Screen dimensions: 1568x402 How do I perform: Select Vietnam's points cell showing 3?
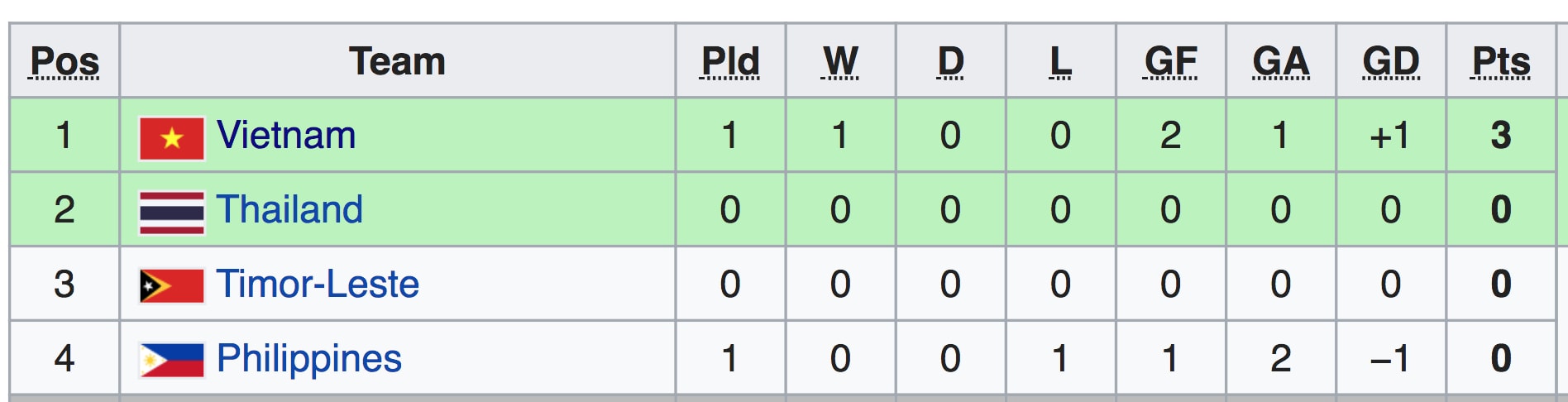(x=1501, y=135)
